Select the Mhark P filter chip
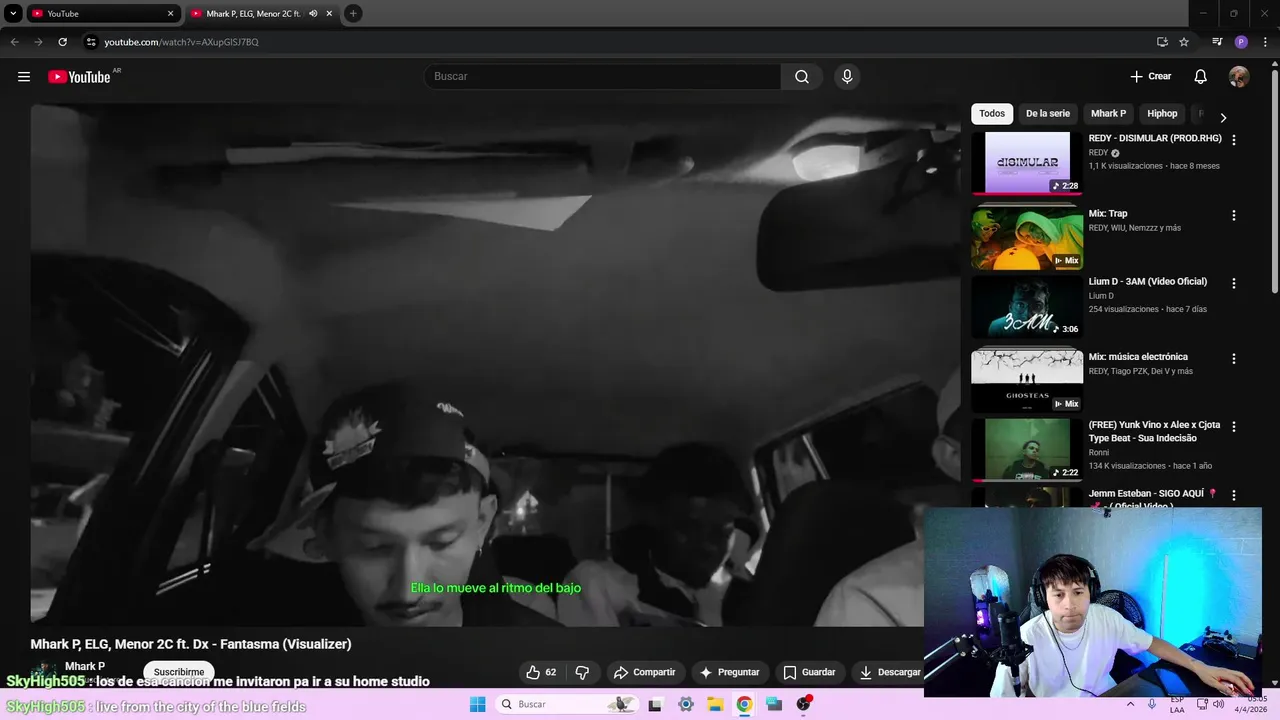Viewport: 1280px width, 720px height. [x=1108, y=114]
